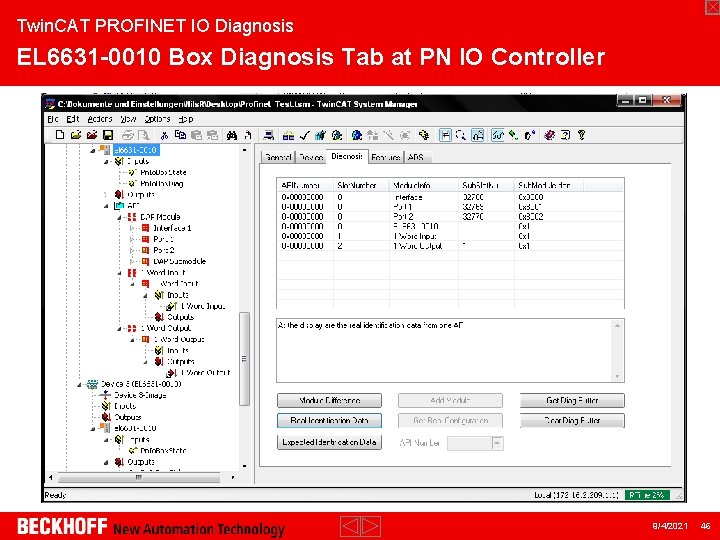Viewport: 720px width, 540px height.
Task: Click the Open file folder icon
Action: 76,135
